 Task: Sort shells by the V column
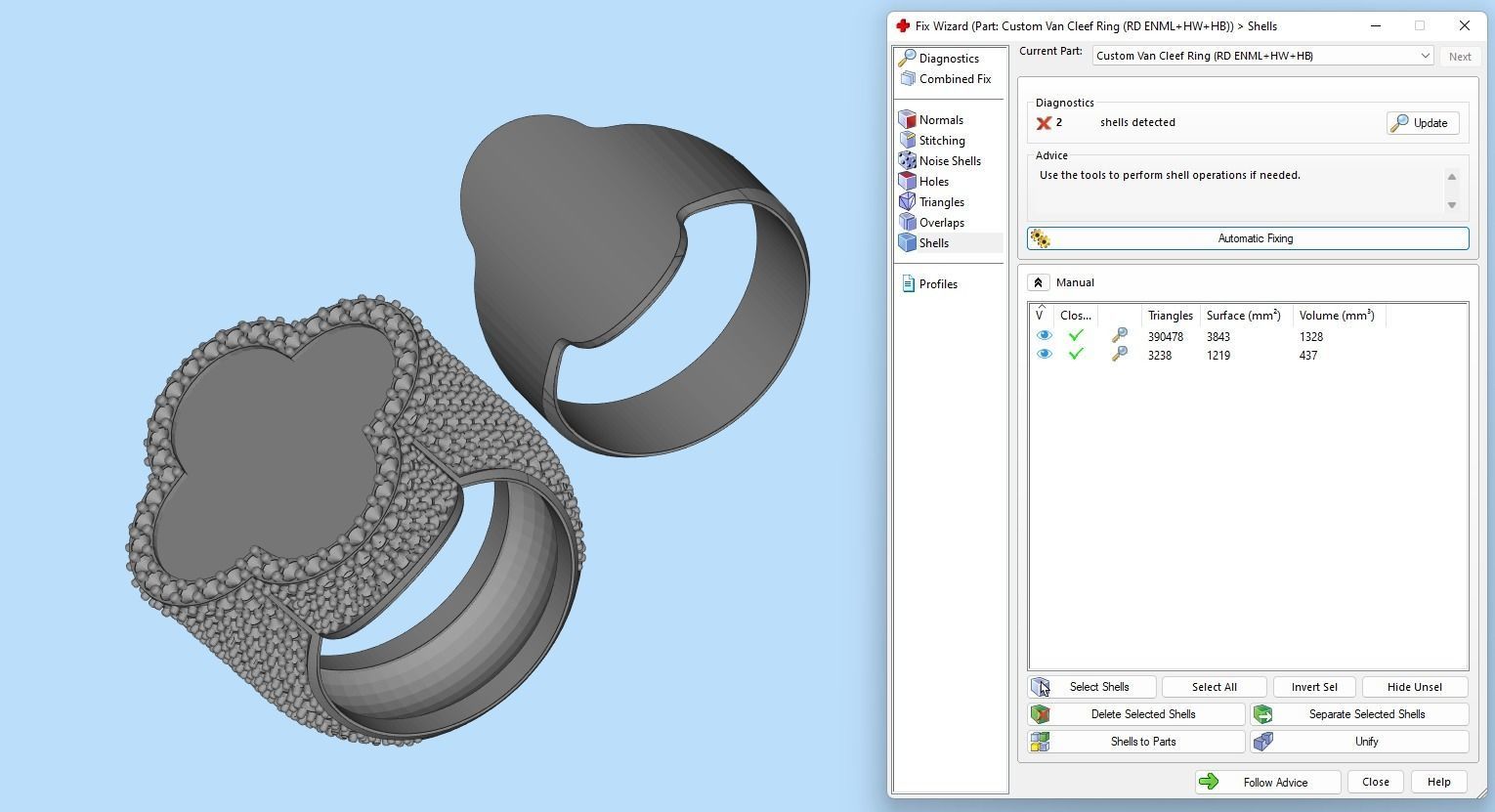(1042, 315)
